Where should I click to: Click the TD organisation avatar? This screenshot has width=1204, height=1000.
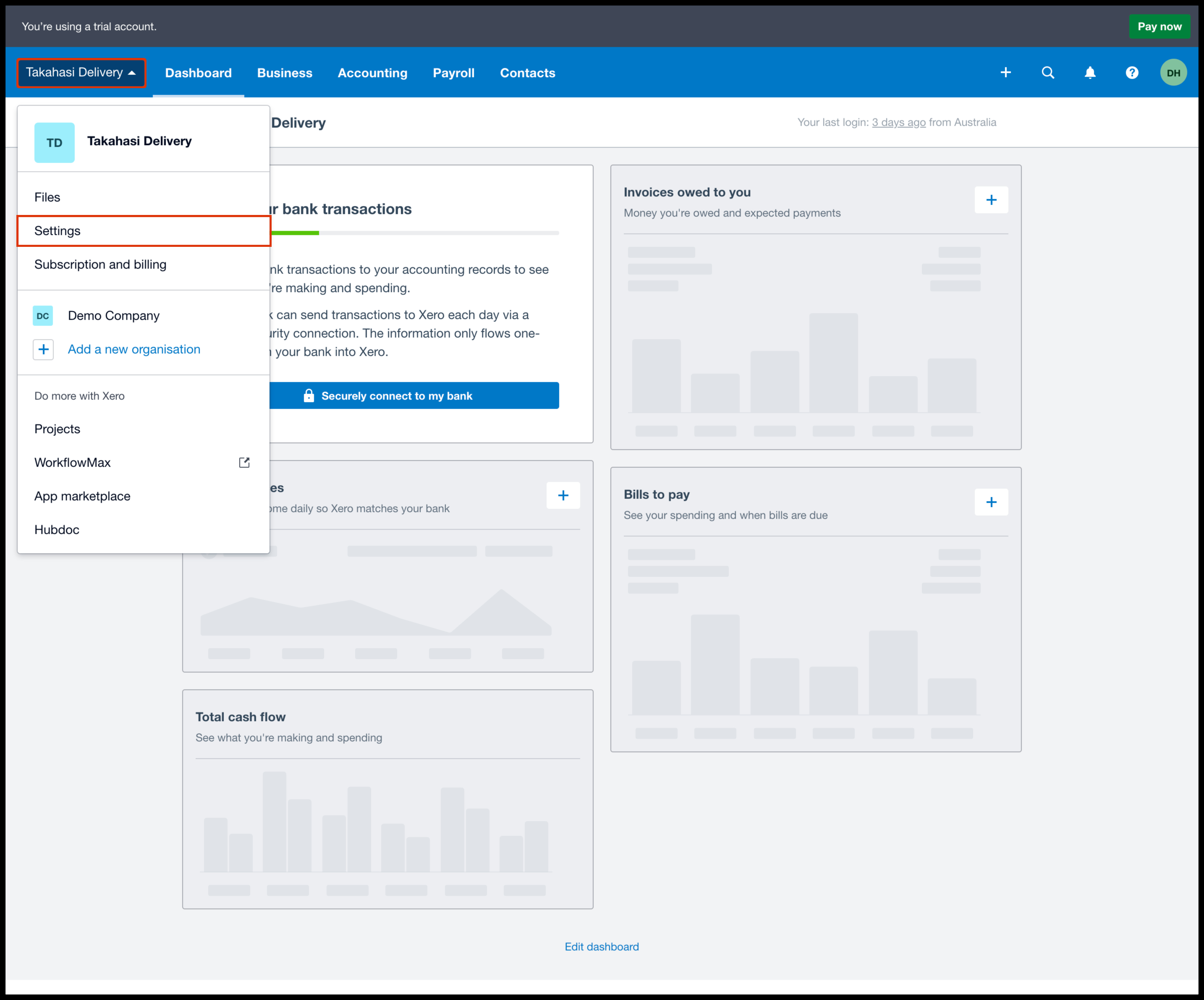[55, 143]
